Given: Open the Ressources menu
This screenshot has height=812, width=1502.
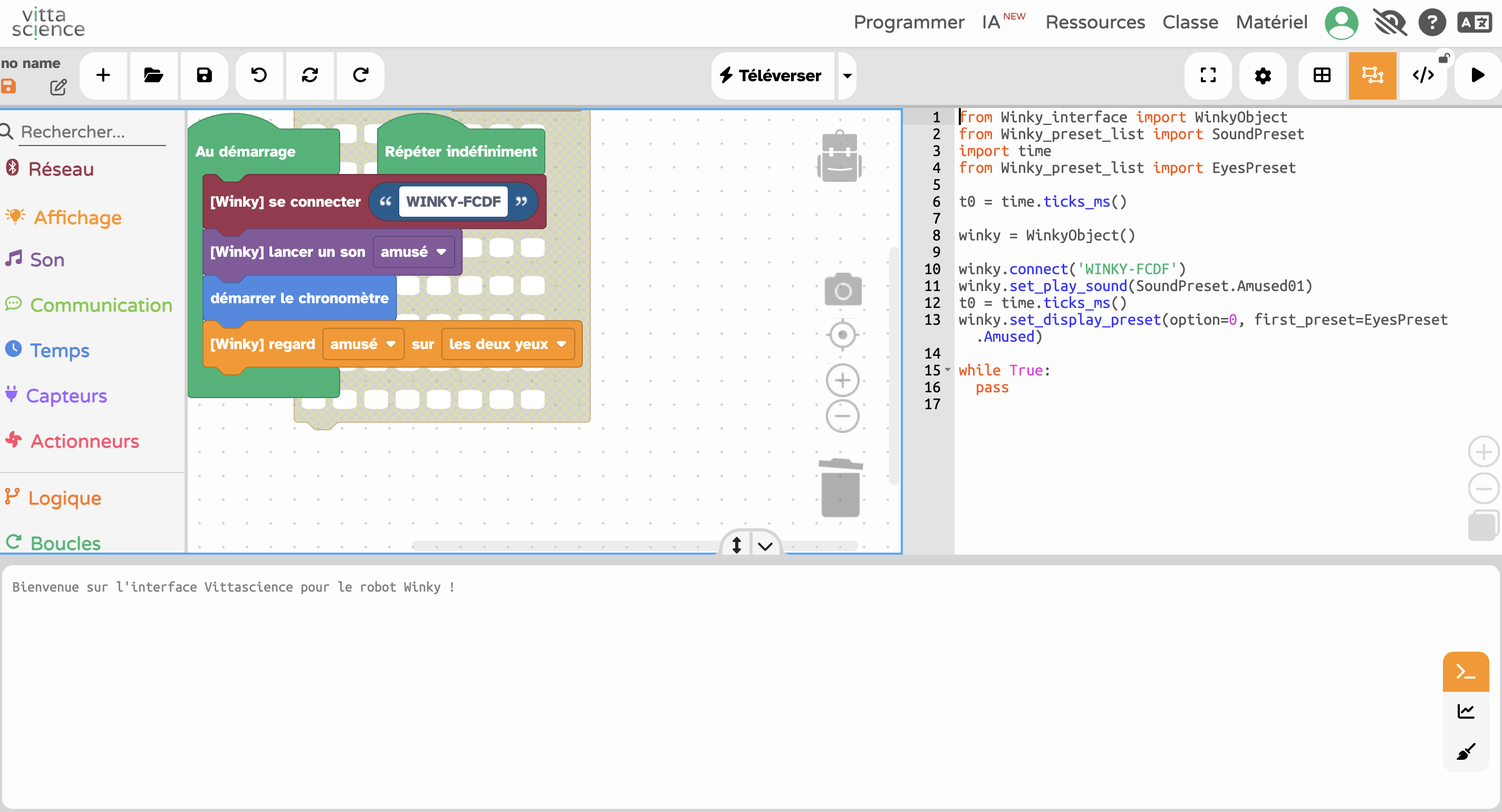Looking at the screenshot, I should tap(1095, 22).
